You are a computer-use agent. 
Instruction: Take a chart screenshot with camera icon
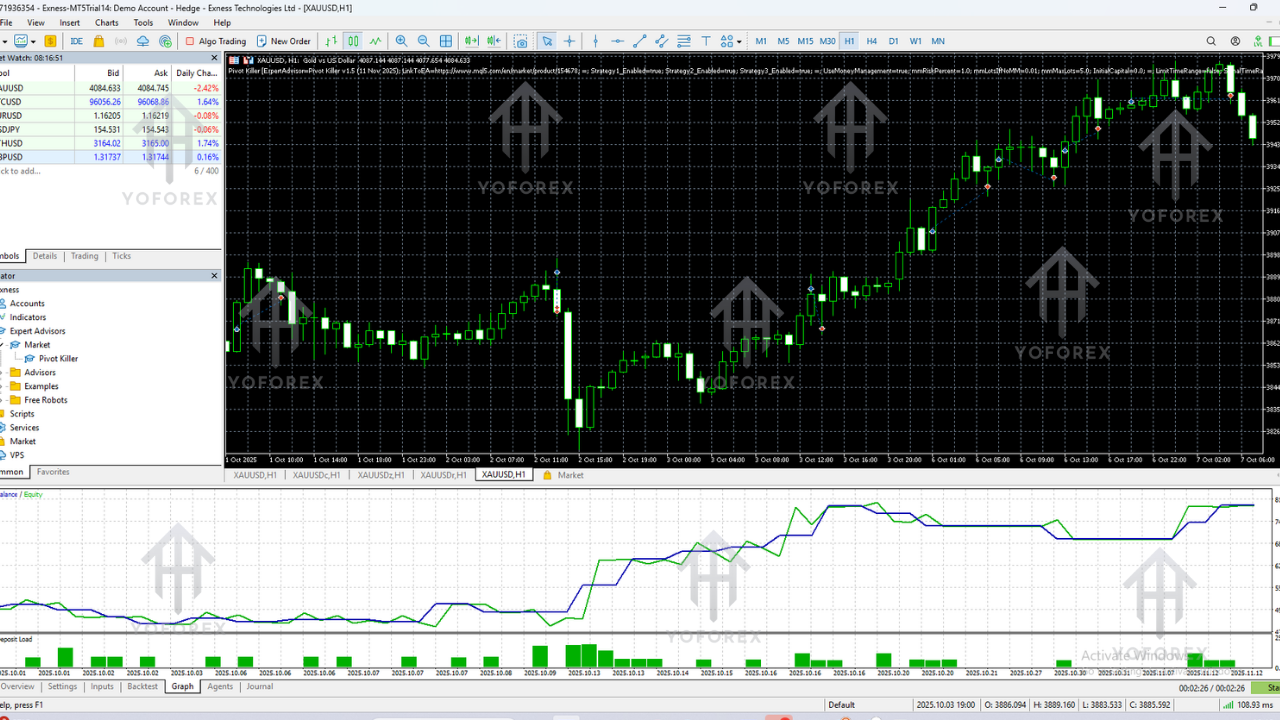click(x=521, y=41)
